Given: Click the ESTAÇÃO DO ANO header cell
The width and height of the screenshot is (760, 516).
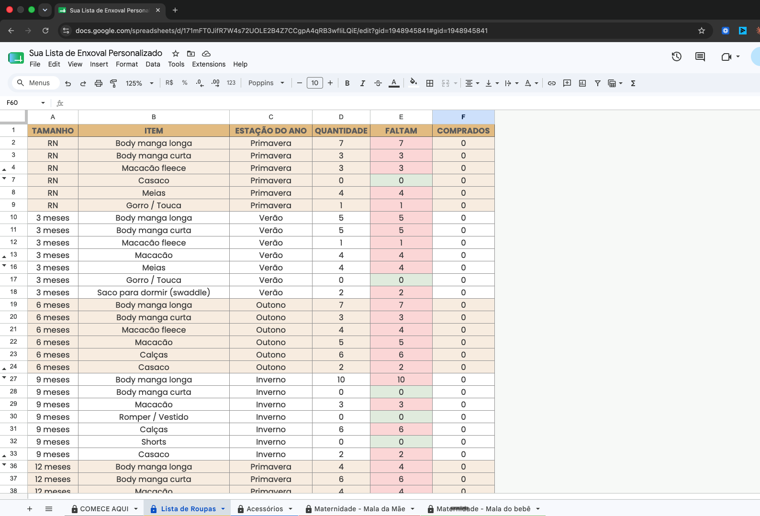Looking at the screenshot, I should [271, 131].
